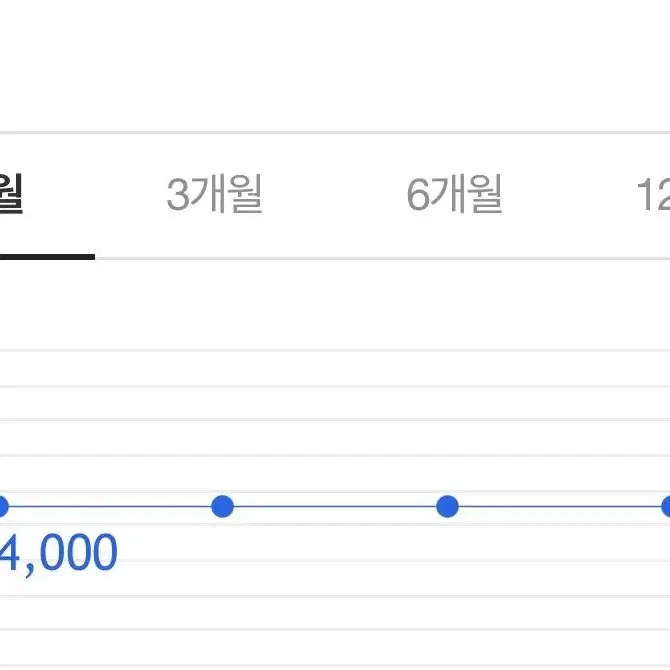This screenshot has height=670, width=670.
Task: Click the chart data point beneath 6개월
Action: point(447,506)
